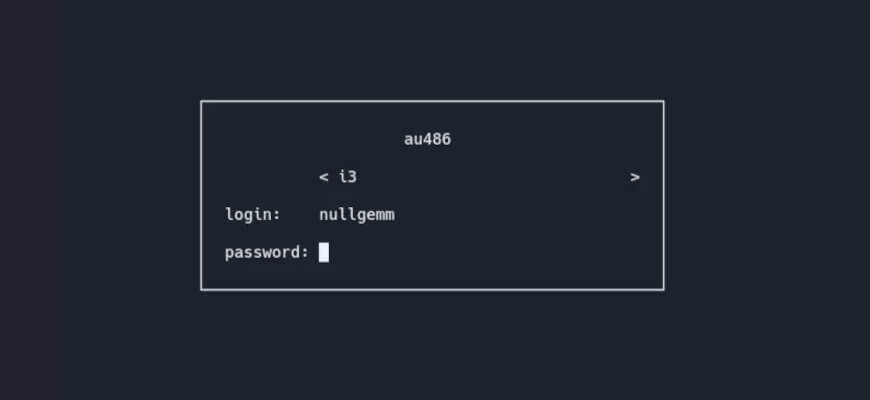
Task: Click the login: label
Action: 253,215
